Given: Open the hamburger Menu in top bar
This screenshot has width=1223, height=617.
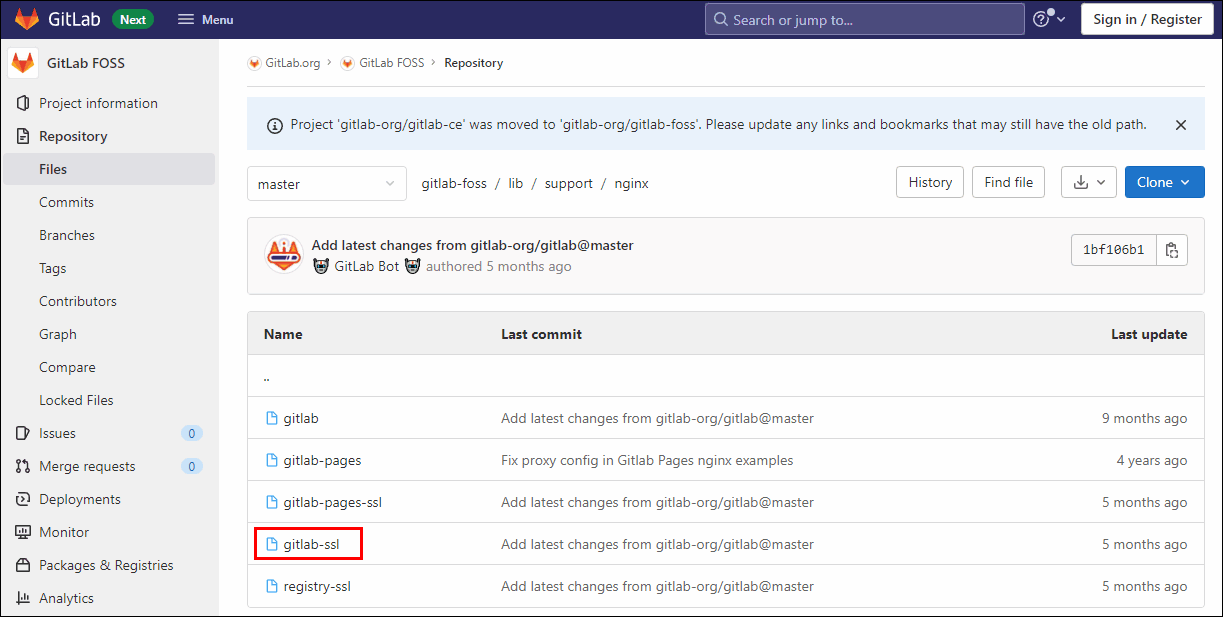Looking at the screenshot, I should tap(205, 19).
